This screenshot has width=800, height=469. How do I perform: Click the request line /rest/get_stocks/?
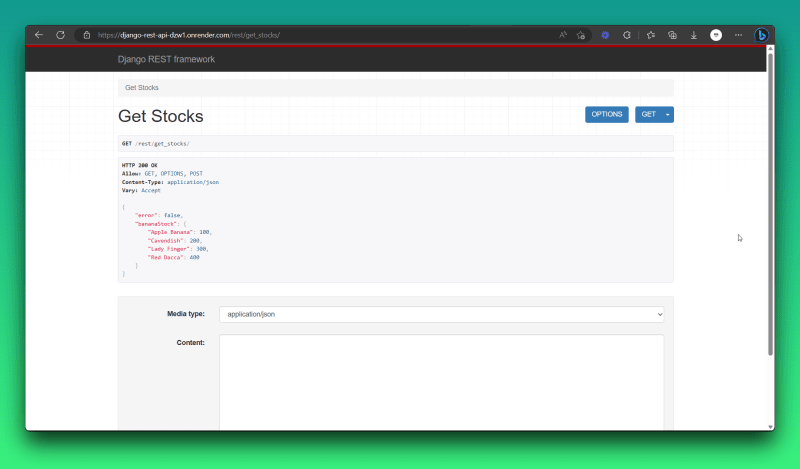pos(162,144)
